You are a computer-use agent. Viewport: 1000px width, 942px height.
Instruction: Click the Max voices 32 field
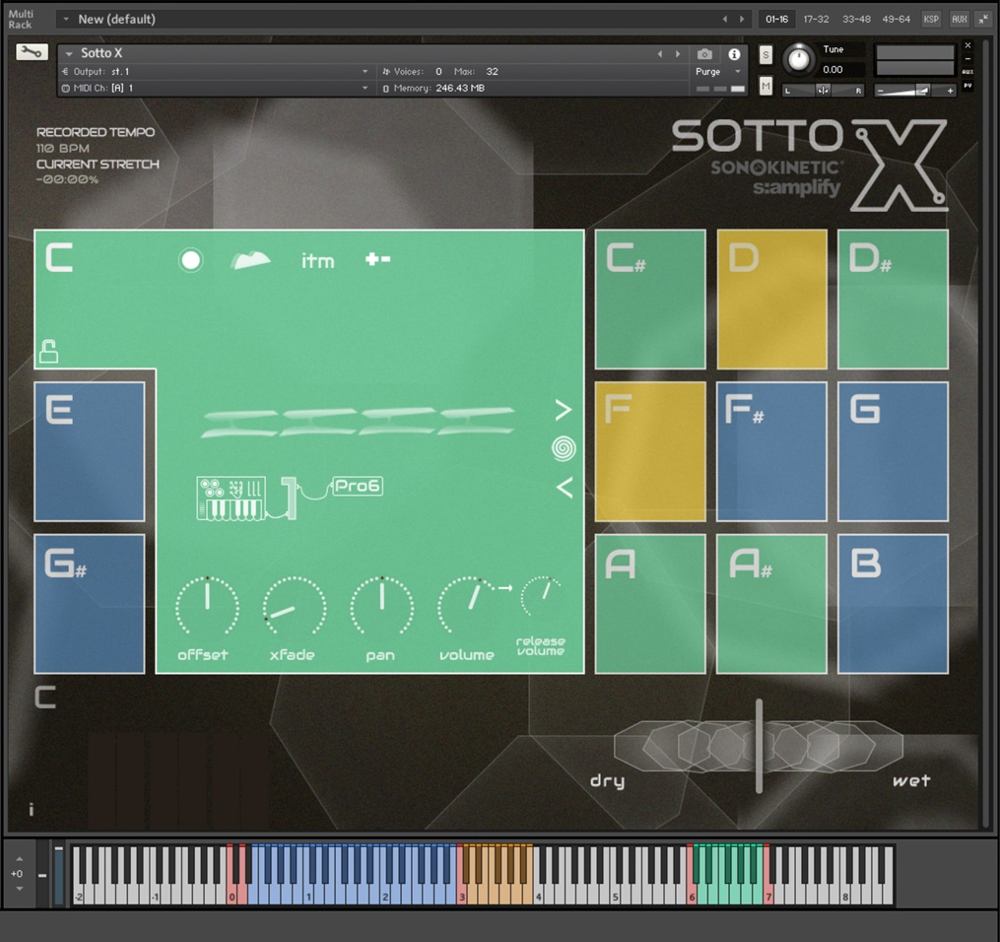pos(491,71)
